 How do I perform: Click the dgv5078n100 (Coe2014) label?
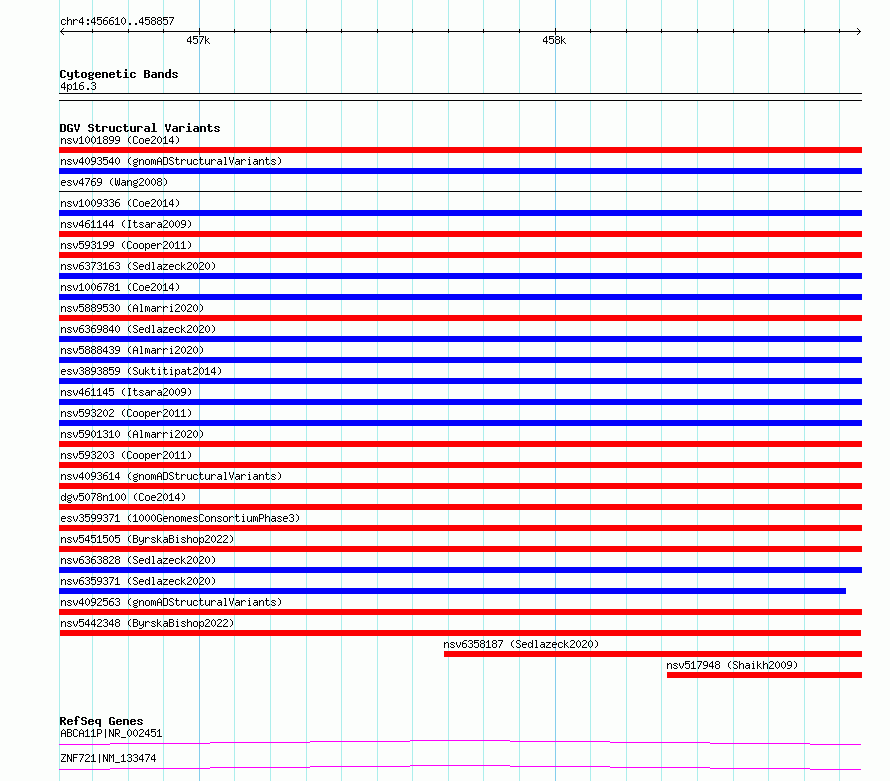[123, 497]
